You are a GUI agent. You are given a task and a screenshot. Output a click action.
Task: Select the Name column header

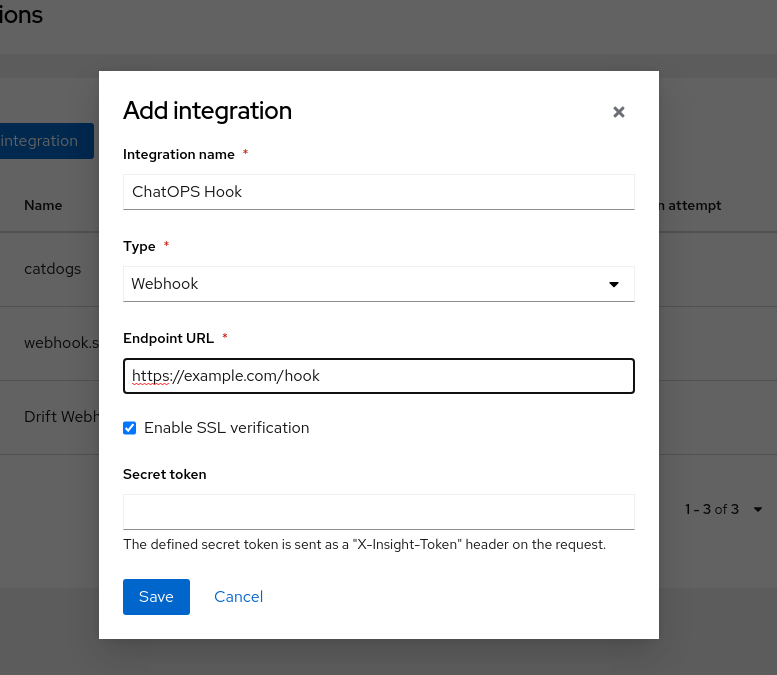43,205
